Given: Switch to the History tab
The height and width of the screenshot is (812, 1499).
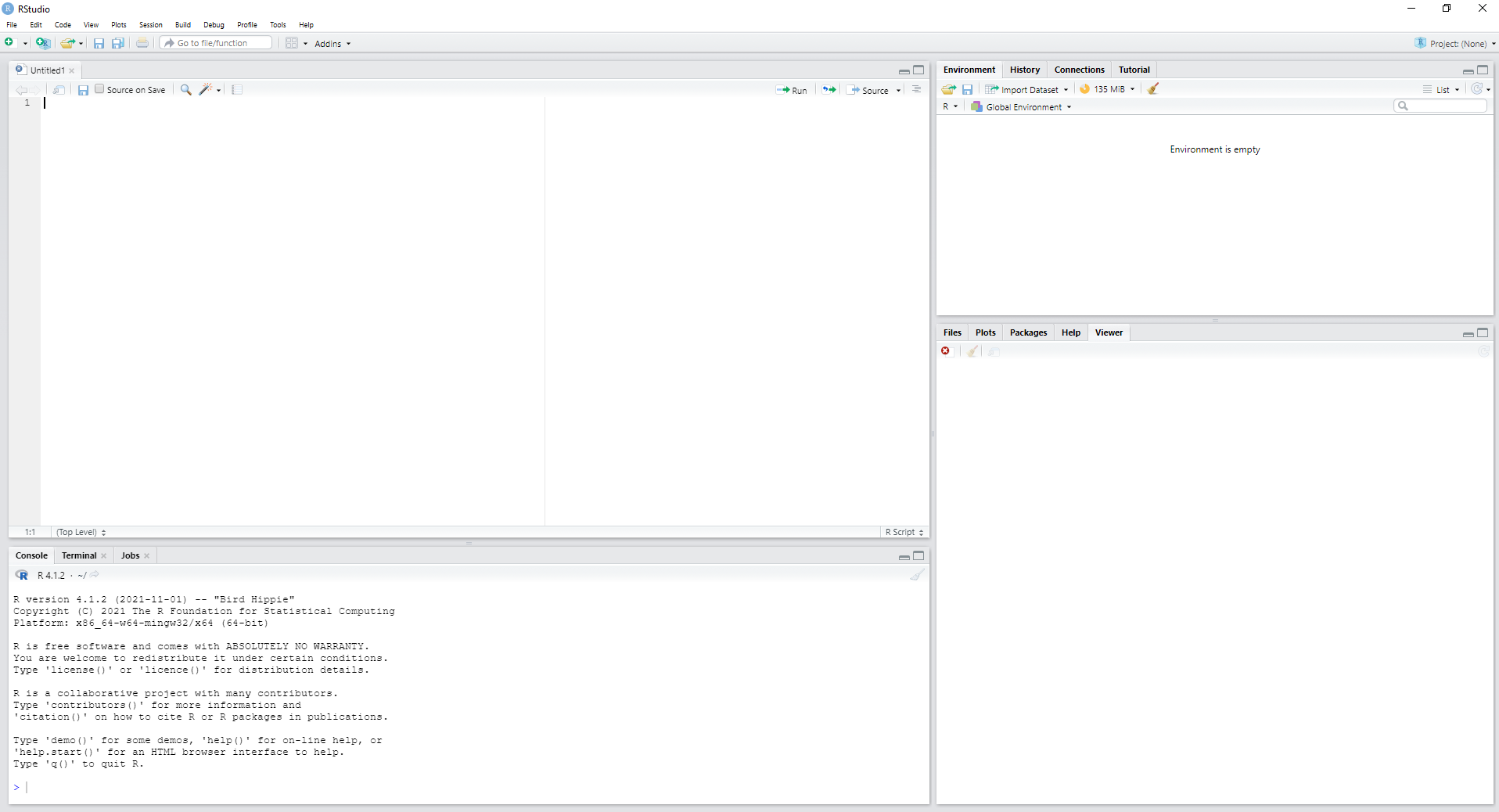Looking at the screenshot, I should point(1024,70).
